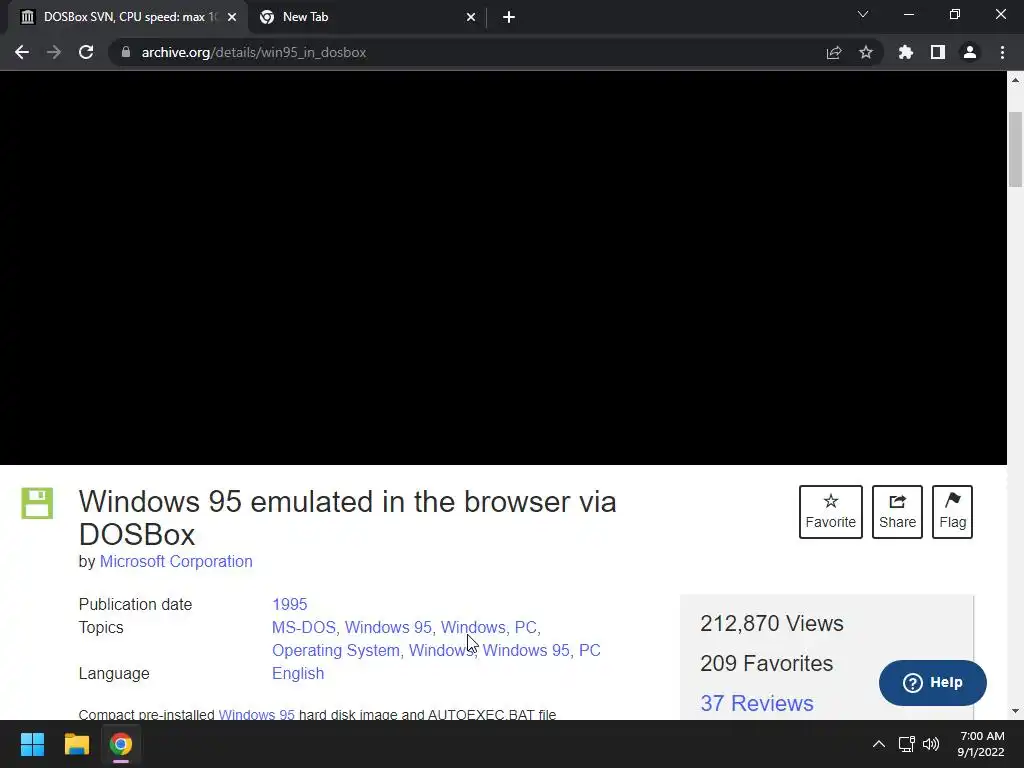The width and height of the screenshot is (1024, 768).
Task: Toggle Chrome side panel
Action: [938, 52]
